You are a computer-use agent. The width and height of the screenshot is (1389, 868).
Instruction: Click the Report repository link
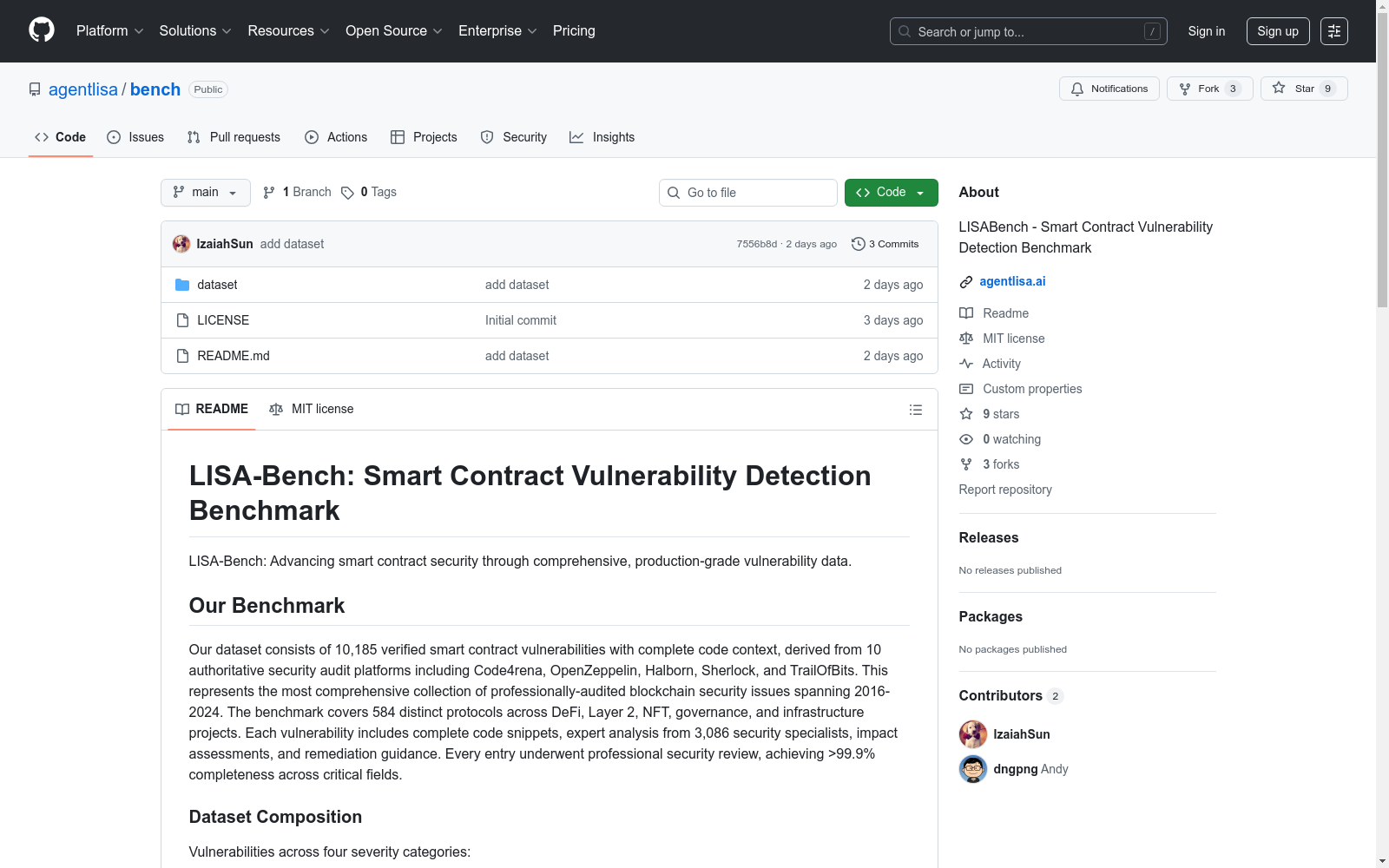[1005, 490]
